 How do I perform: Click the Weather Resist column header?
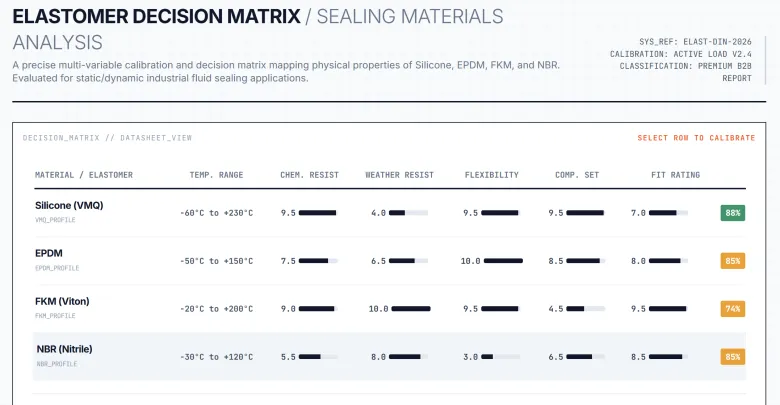399,175
